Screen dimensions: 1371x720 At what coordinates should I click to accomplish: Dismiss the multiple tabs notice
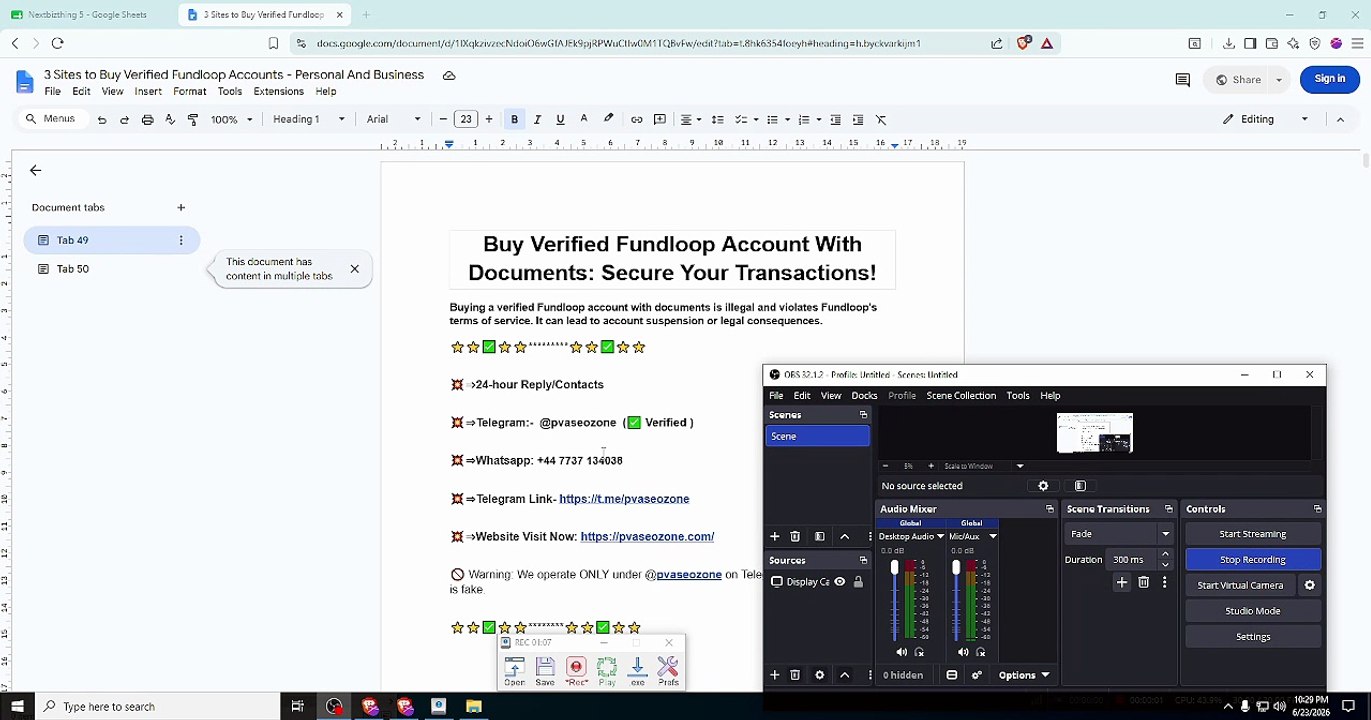[x=354, y=269]
